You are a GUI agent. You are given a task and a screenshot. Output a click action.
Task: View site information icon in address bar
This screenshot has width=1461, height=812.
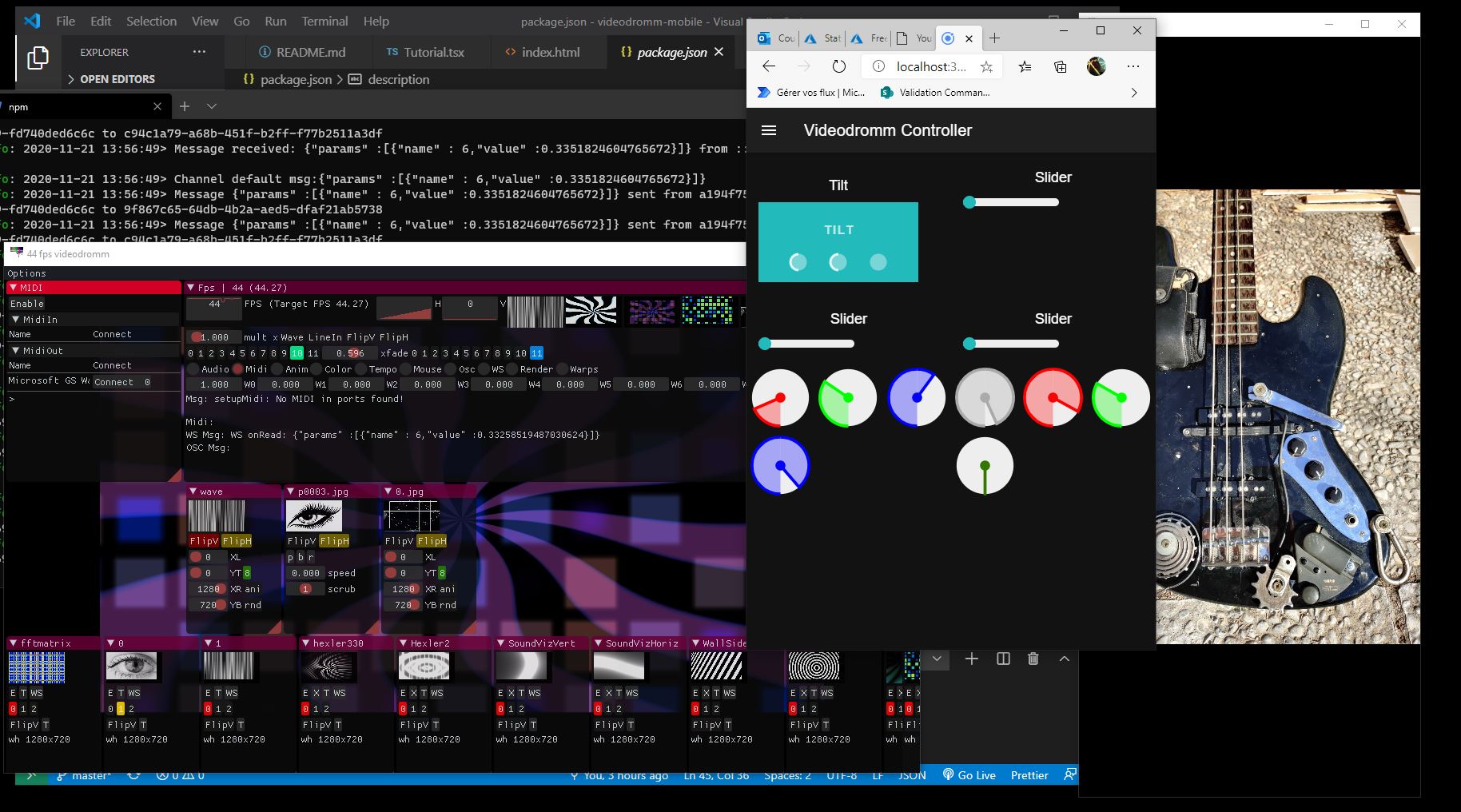(x=878, y=66)
